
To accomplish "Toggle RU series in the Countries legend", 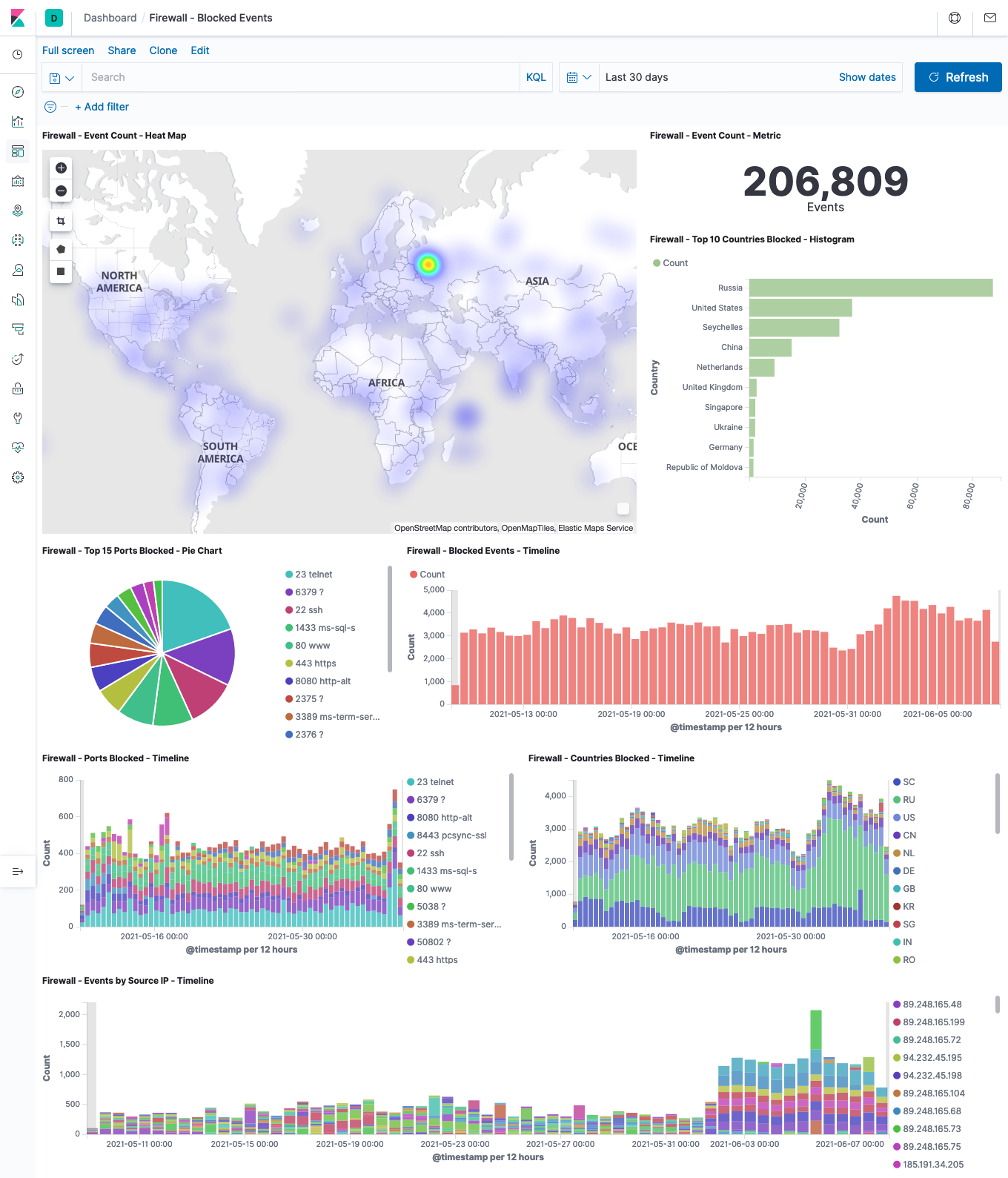I will tap(909, 800).
